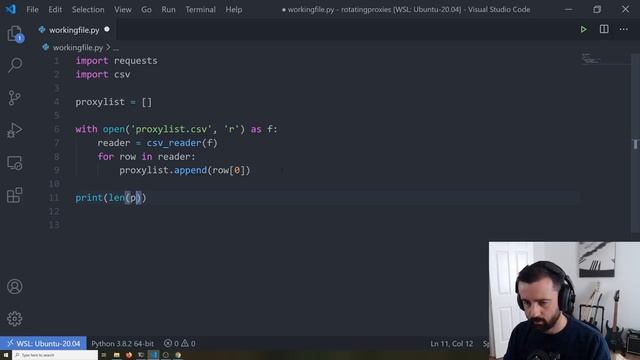The image size is (640, 360).
Task: Open the Windows Start menu
Action: [6, 356]
